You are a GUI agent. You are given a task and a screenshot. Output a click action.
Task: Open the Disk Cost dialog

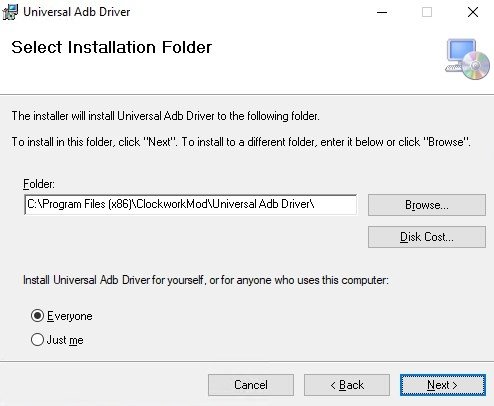pyautogui.click(x=427, y=237)
